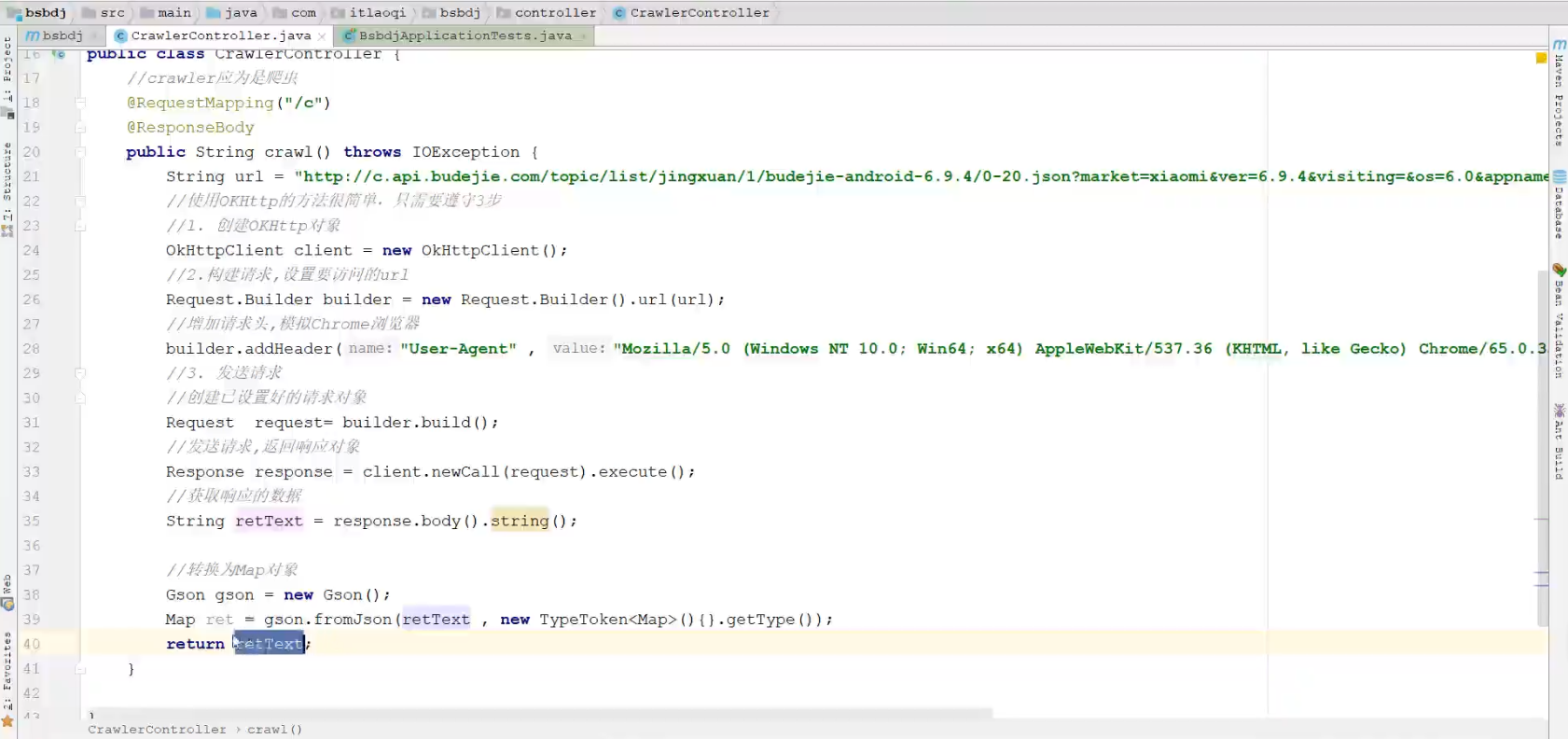Select com in the navigation breadcrumb
1568x739 pixels.
tap(303, 12)
